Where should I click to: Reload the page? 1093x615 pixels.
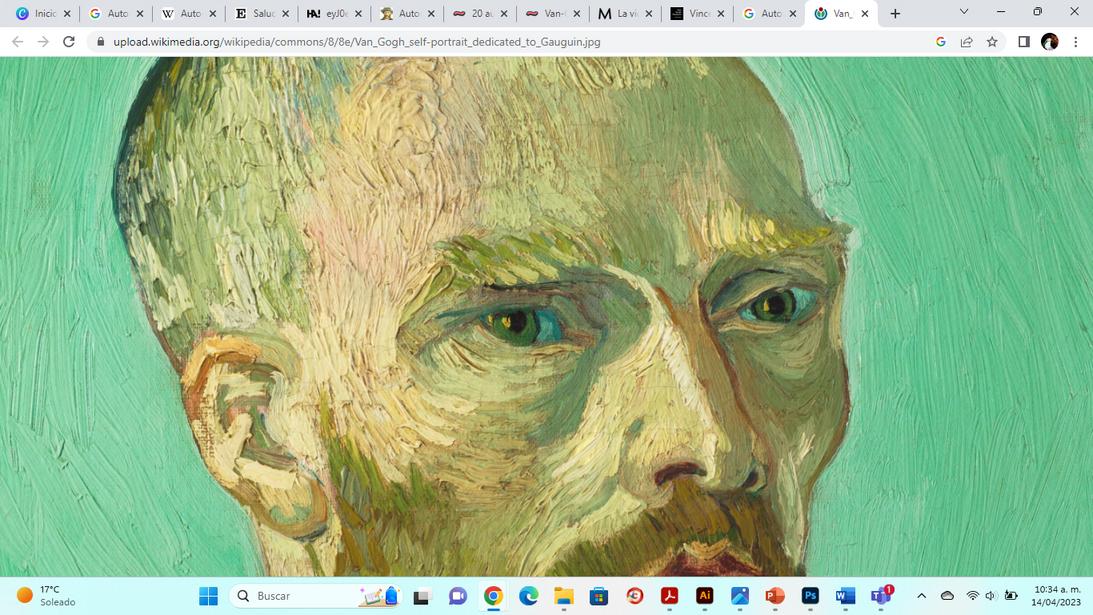coord(68,42)
